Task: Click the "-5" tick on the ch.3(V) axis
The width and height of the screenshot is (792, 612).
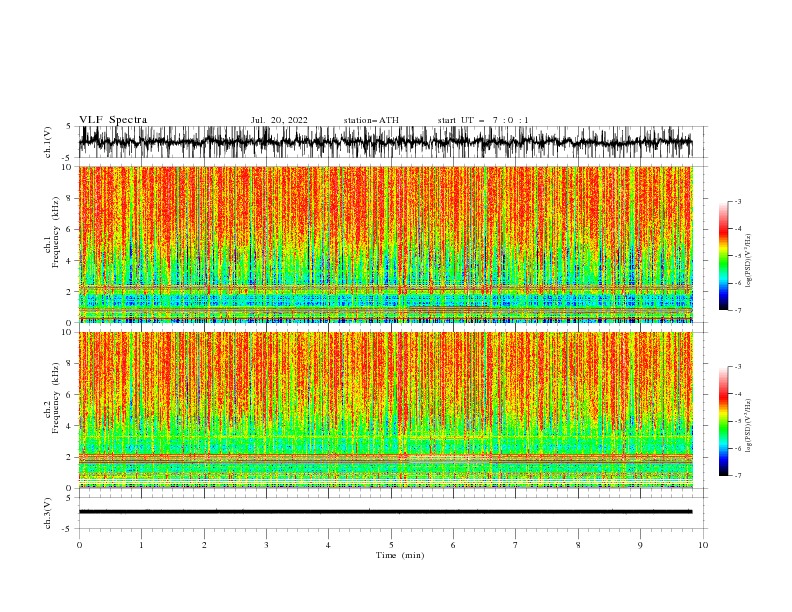Action: click(x=67, y=529)
